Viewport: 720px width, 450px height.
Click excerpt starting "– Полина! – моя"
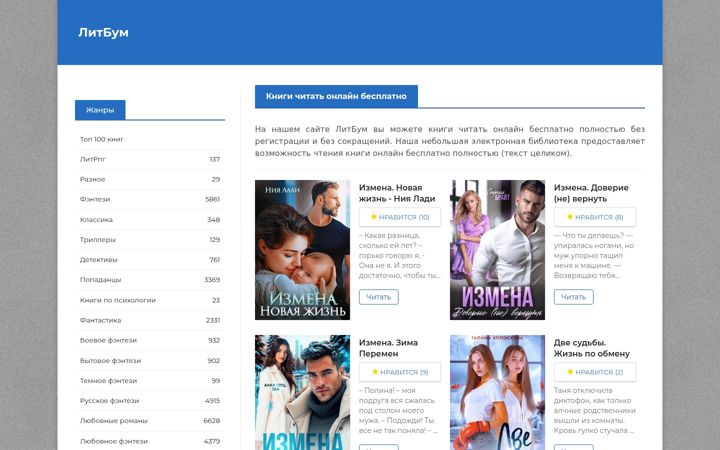point(398,411)
